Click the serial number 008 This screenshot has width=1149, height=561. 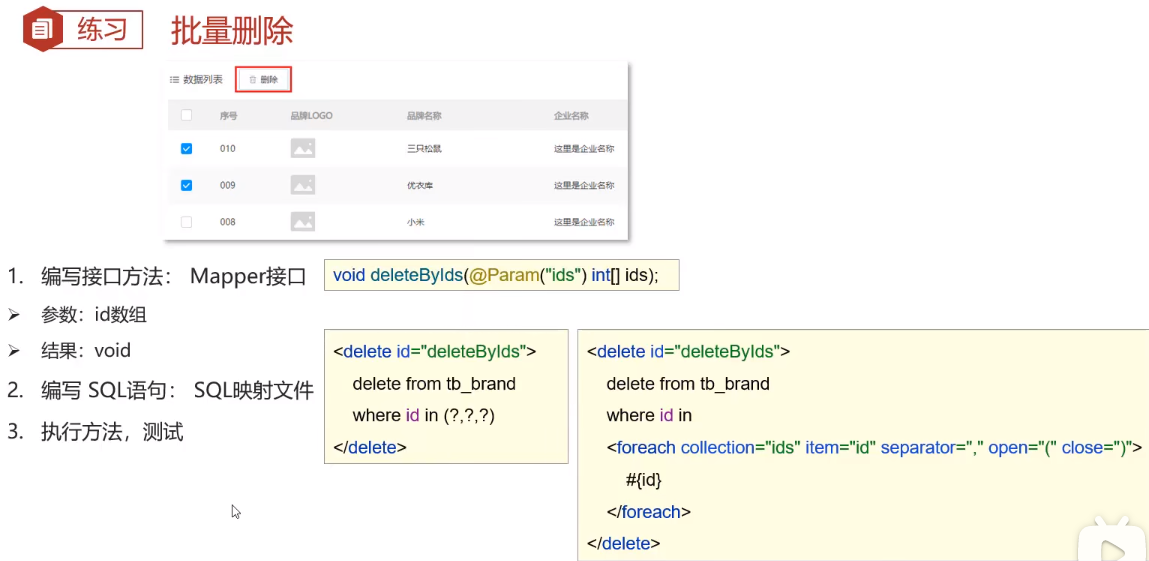click(x=227, y=222)
